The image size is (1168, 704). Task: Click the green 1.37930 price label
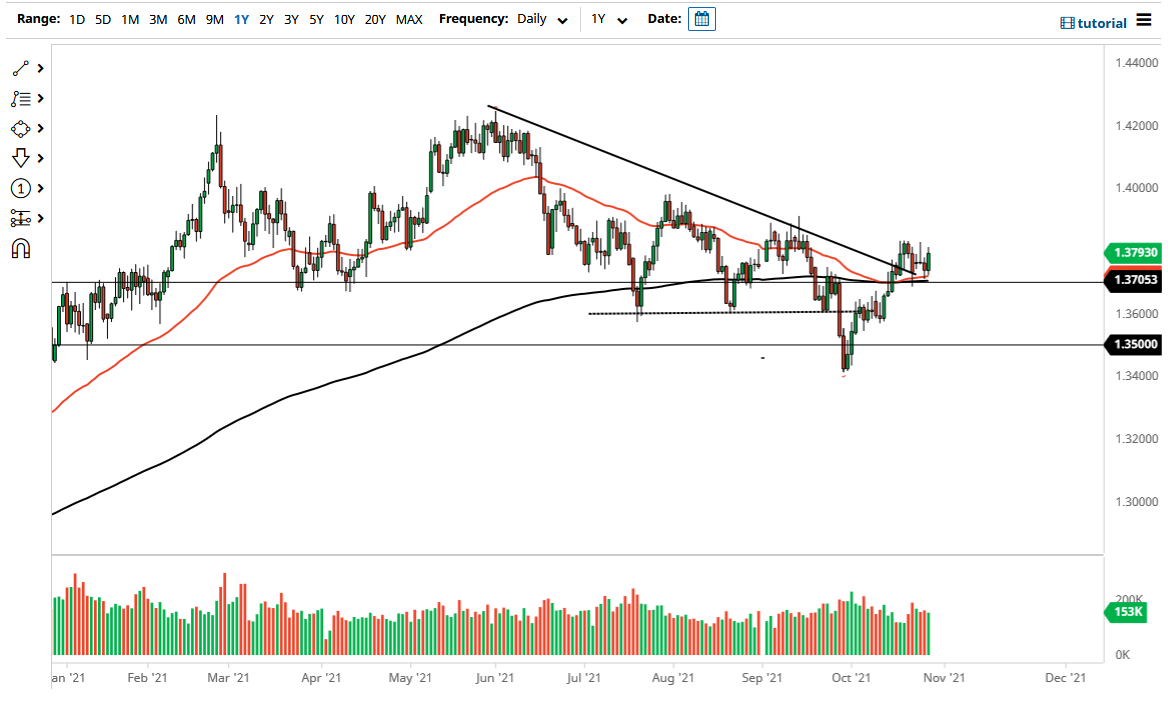point(1133,253)
